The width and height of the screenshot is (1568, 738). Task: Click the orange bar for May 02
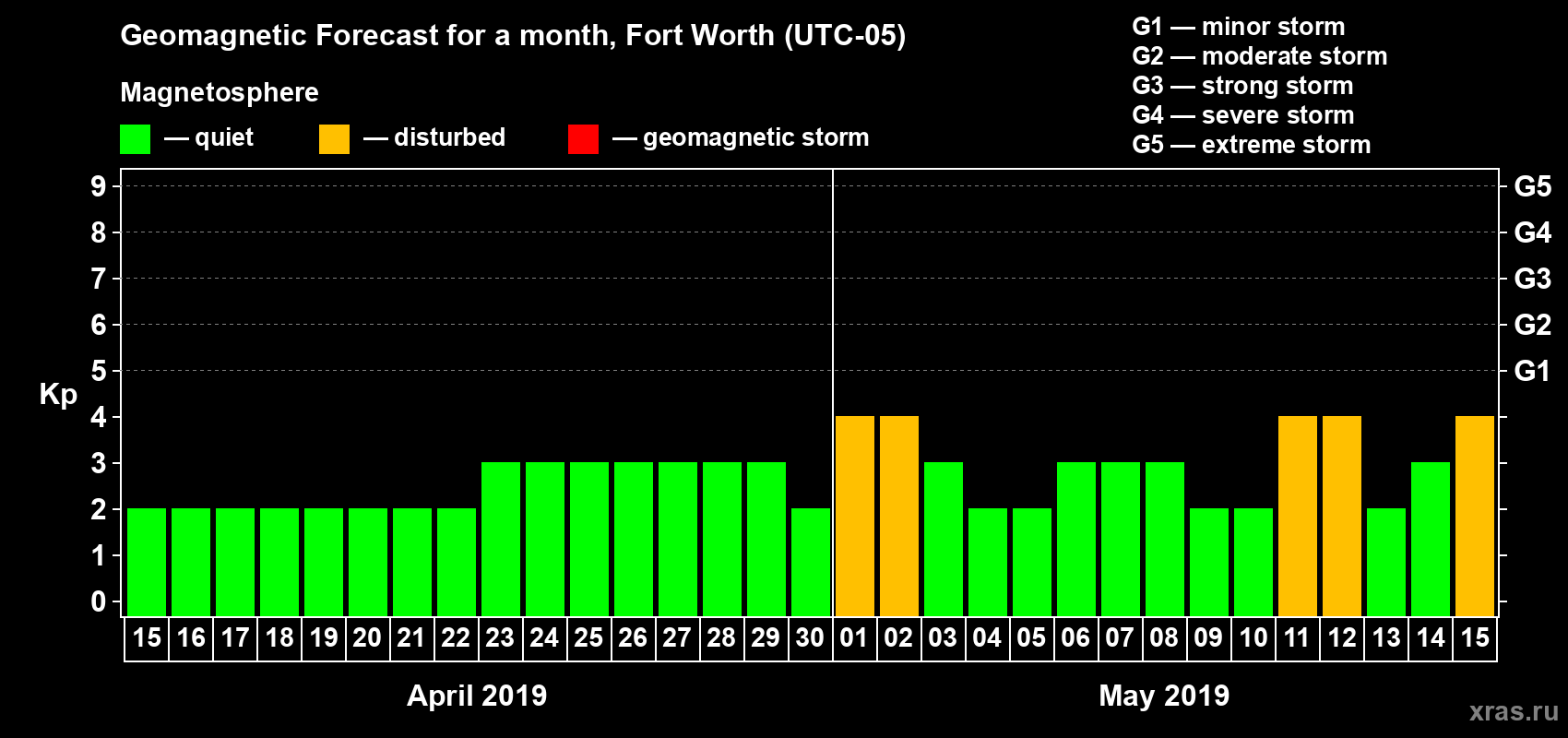899,516
